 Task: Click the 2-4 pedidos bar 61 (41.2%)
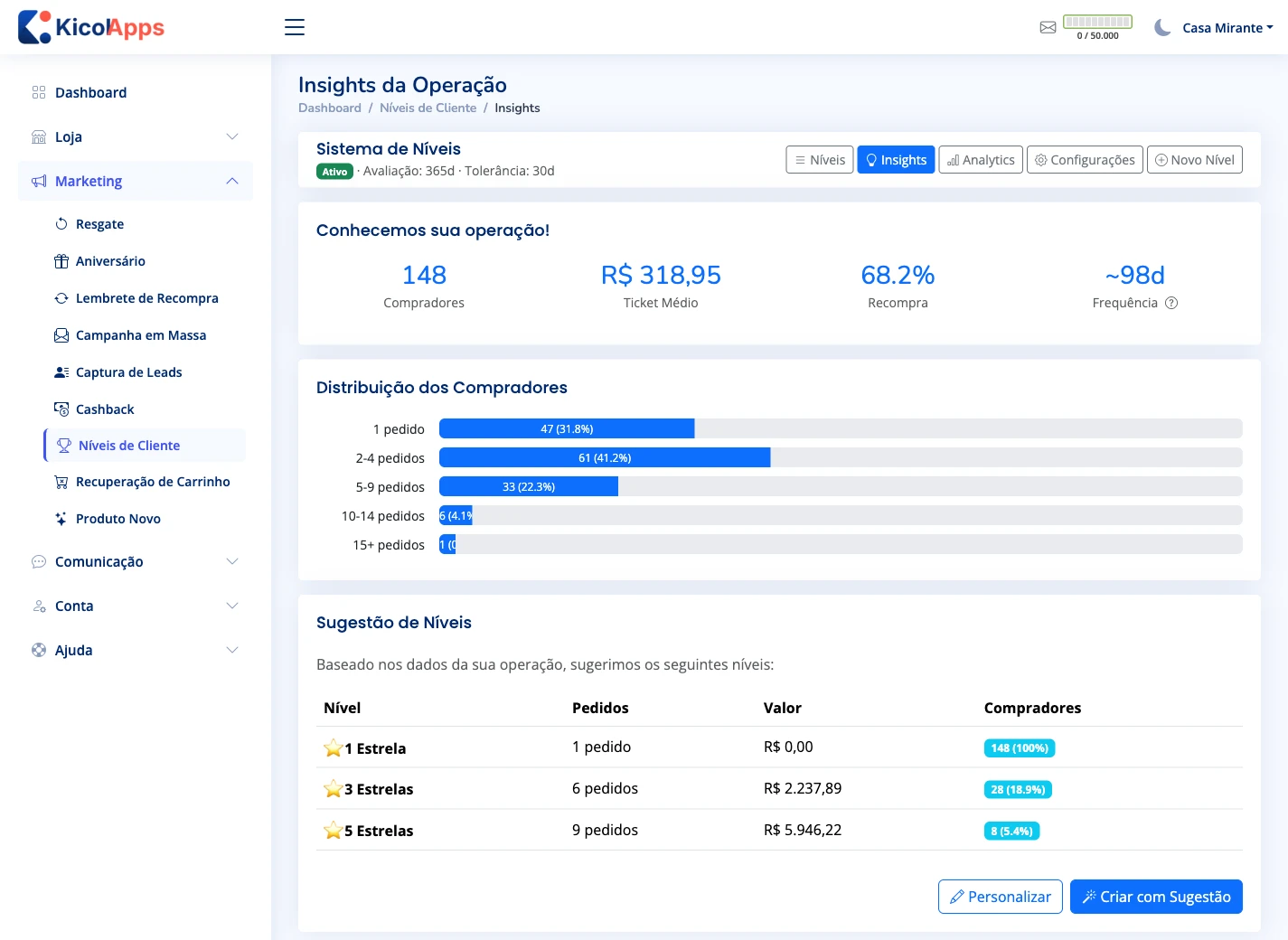click(x=605, y=457)
